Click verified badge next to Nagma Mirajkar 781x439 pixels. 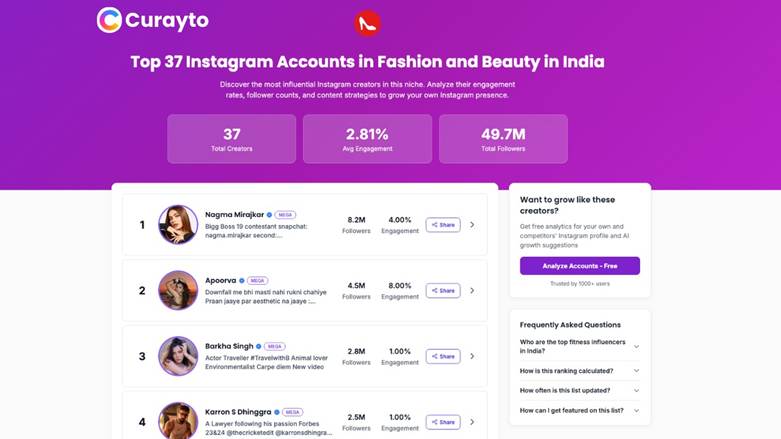(x=269, y=215)
